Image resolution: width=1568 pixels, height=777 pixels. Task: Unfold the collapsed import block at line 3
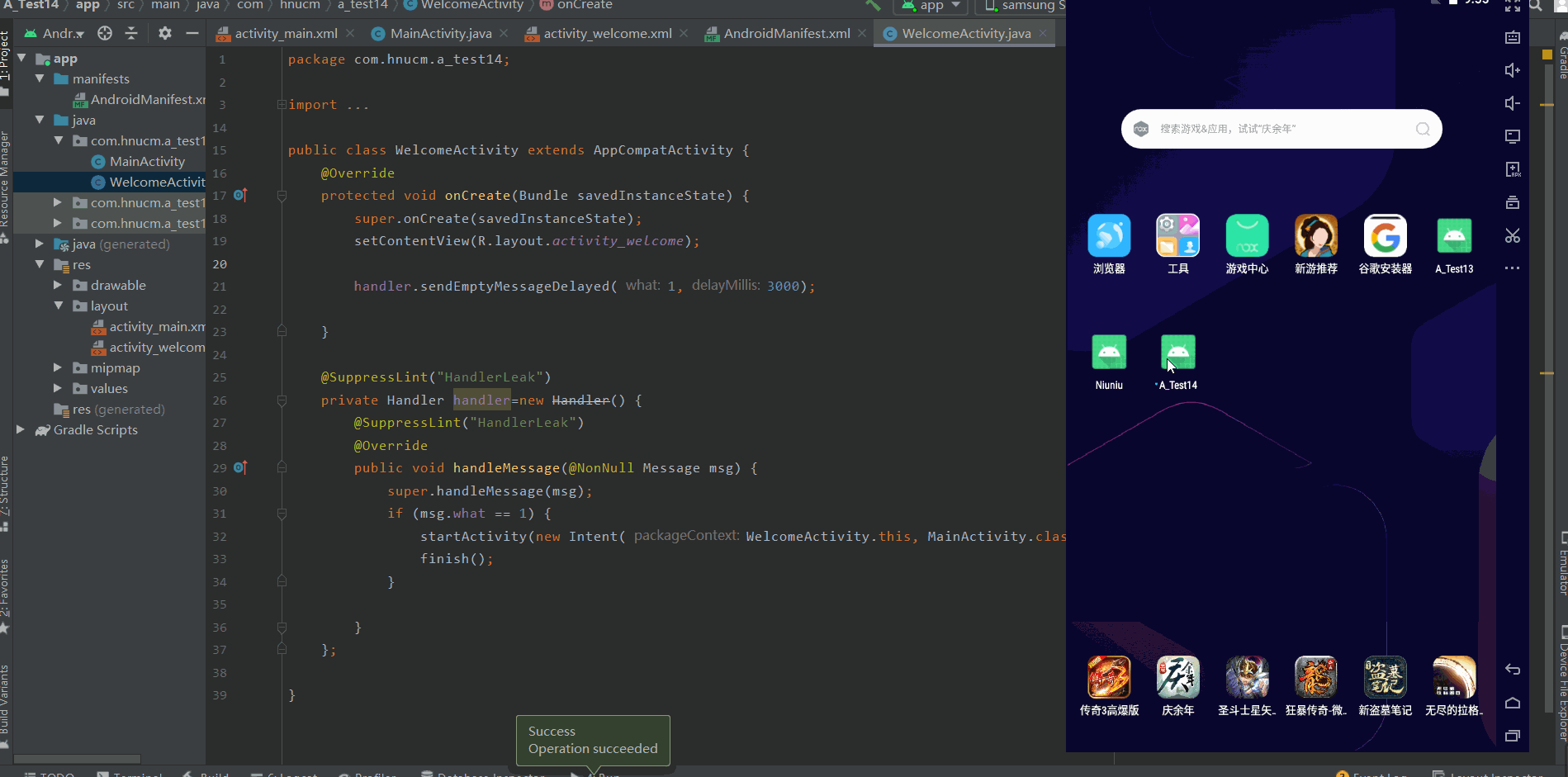point(282,105)
